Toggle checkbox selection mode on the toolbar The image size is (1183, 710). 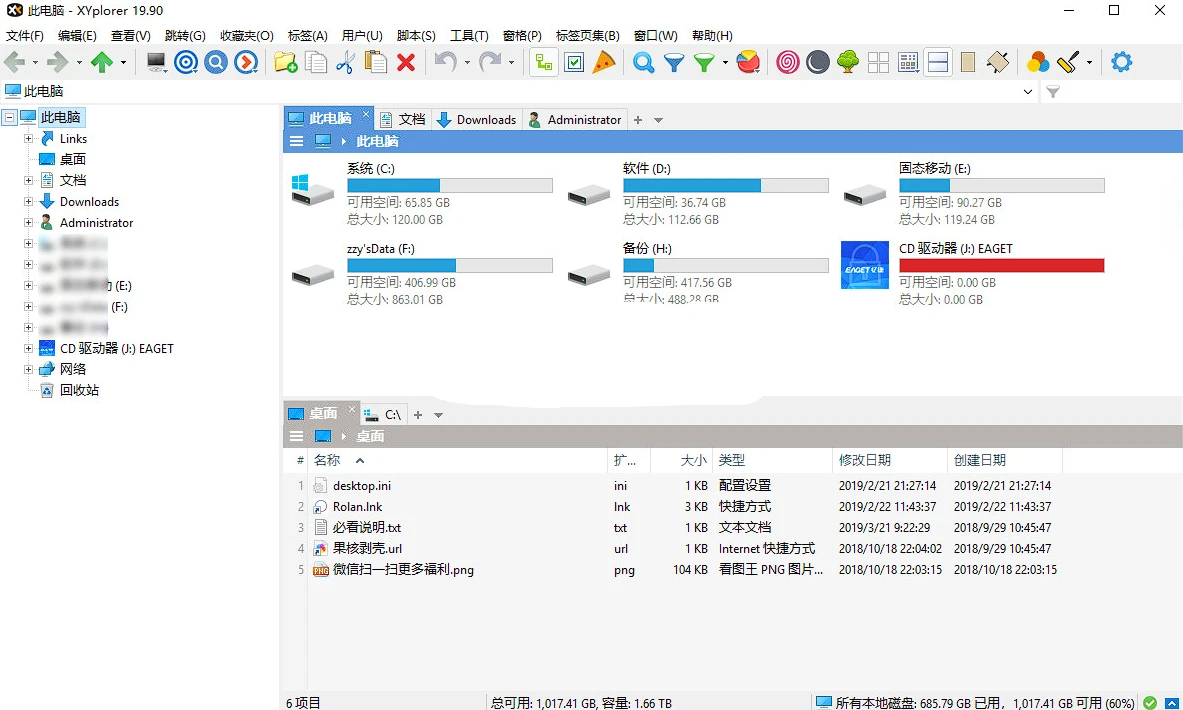tap(573, 62)
